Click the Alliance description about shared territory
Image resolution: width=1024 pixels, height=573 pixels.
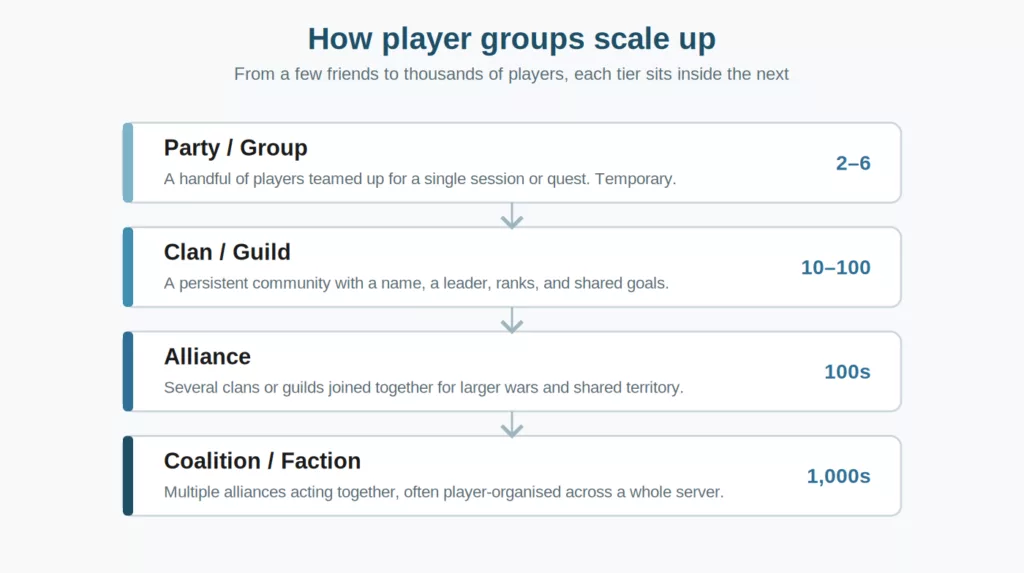coord(423,387)
